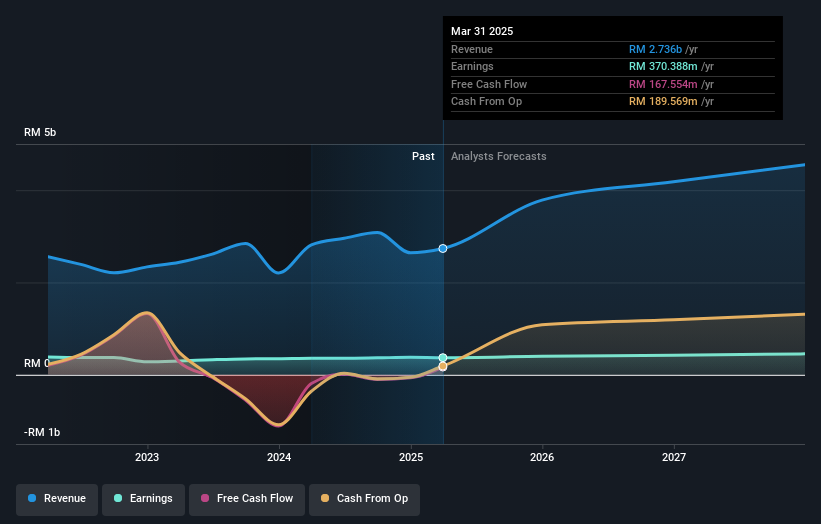Select the 2026 x-axis label
Screen dimensions: 821x524
click(542, 457)
